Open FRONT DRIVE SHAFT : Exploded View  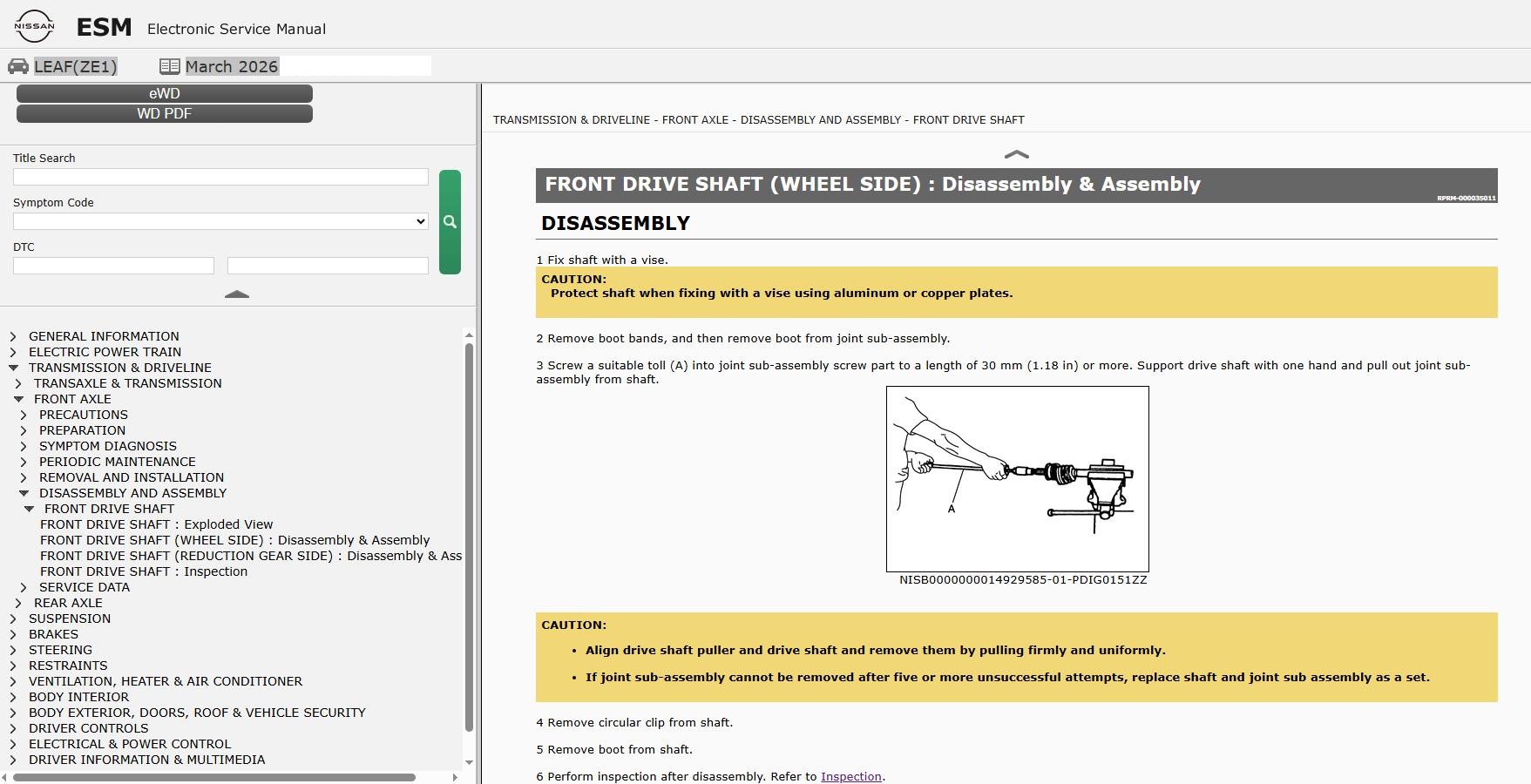pyautogui.click(x=157, y=524)
